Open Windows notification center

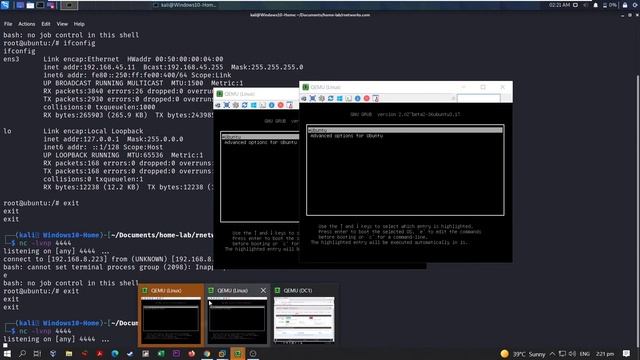tap(627, 354)
